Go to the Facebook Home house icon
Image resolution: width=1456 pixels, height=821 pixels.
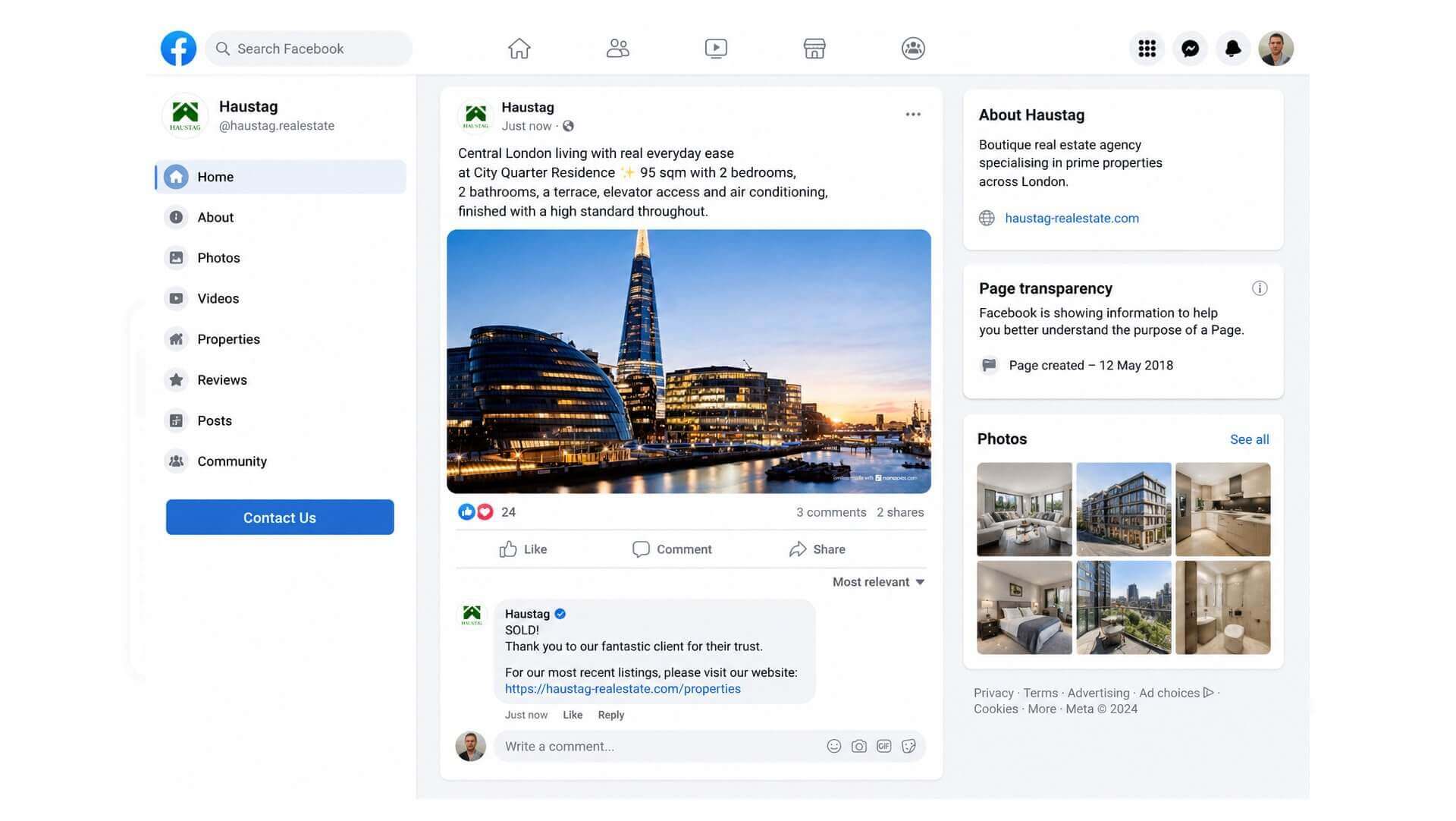(519, 49)
